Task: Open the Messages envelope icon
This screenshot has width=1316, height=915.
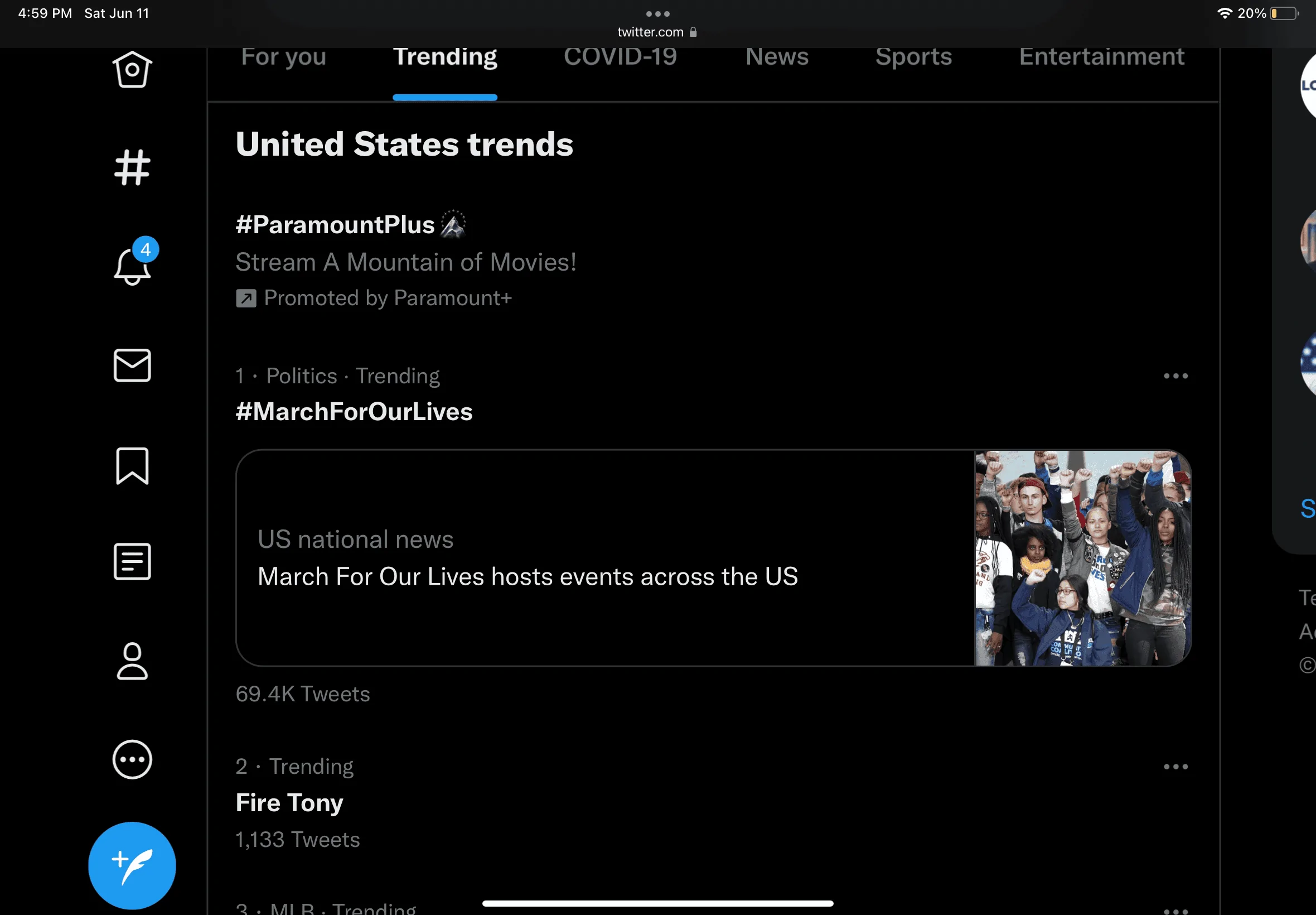Action: coord(132,365)
